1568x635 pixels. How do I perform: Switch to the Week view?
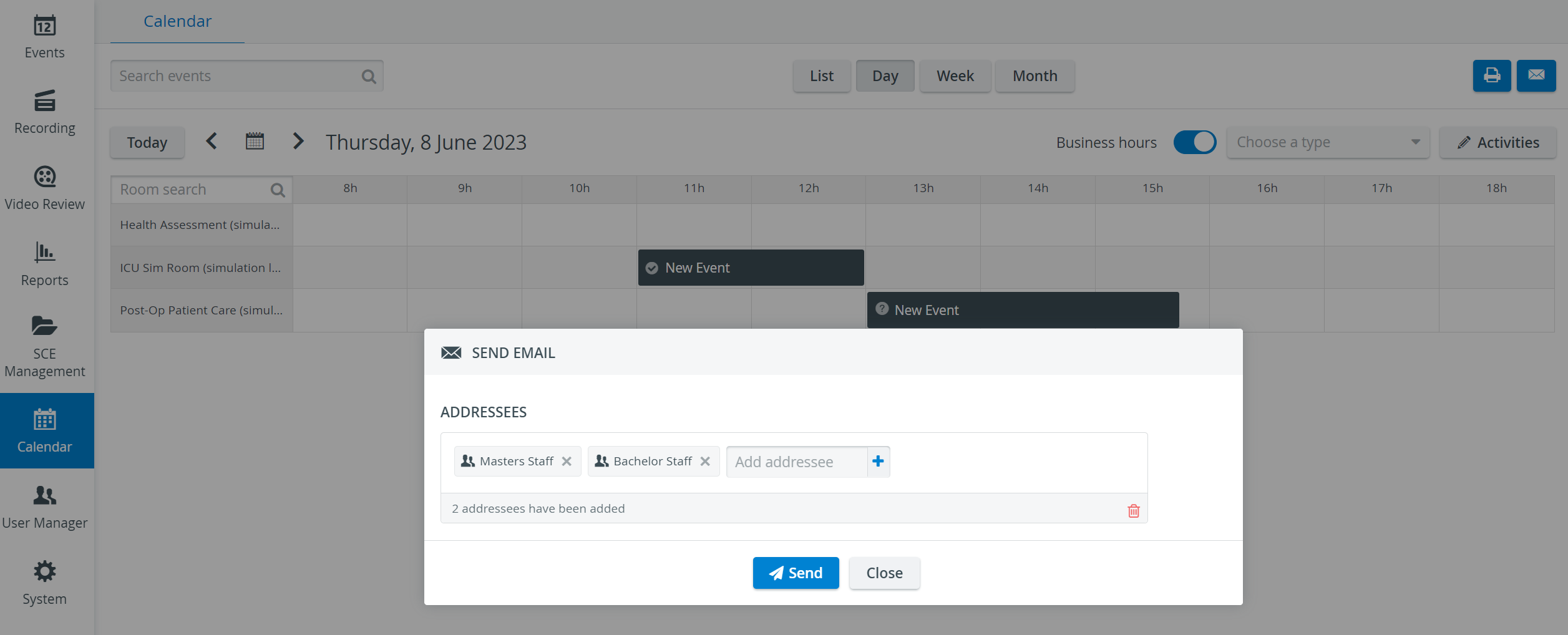click(x=955, y=76)
